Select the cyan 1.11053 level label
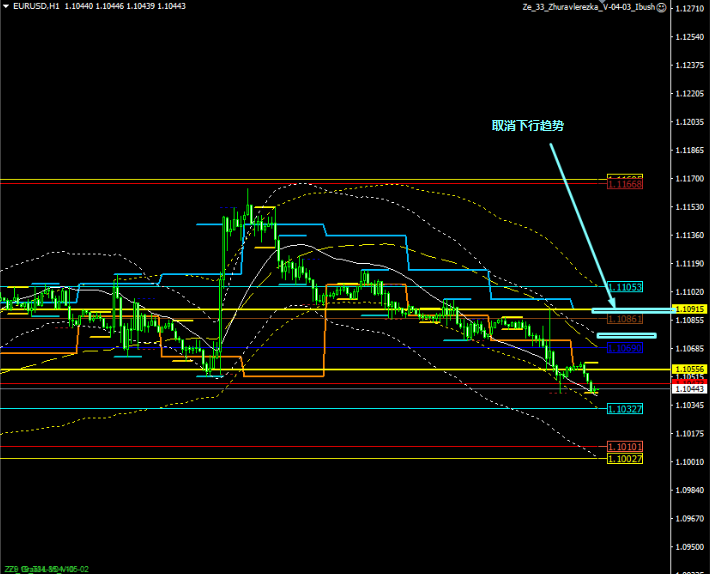The image size is (710, 574). coord(625,287)
